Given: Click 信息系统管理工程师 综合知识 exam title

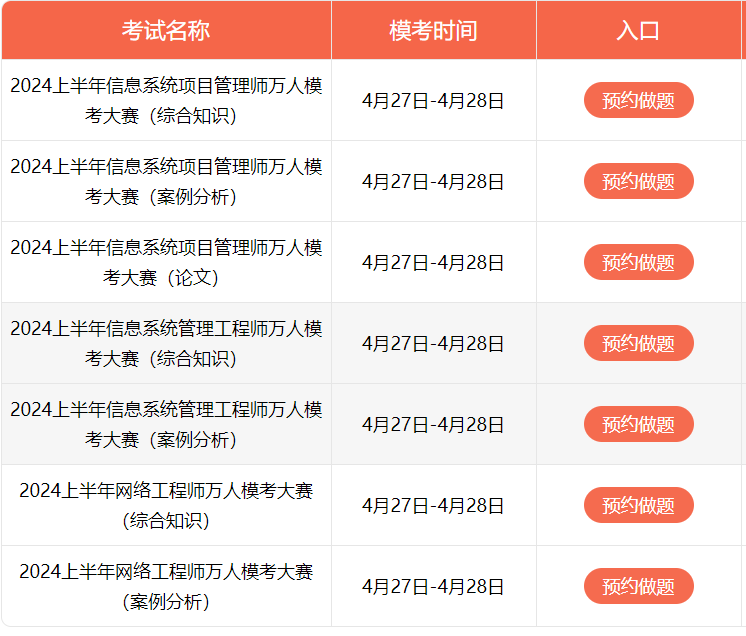Looking at the screenshot, I should point(166,343).
